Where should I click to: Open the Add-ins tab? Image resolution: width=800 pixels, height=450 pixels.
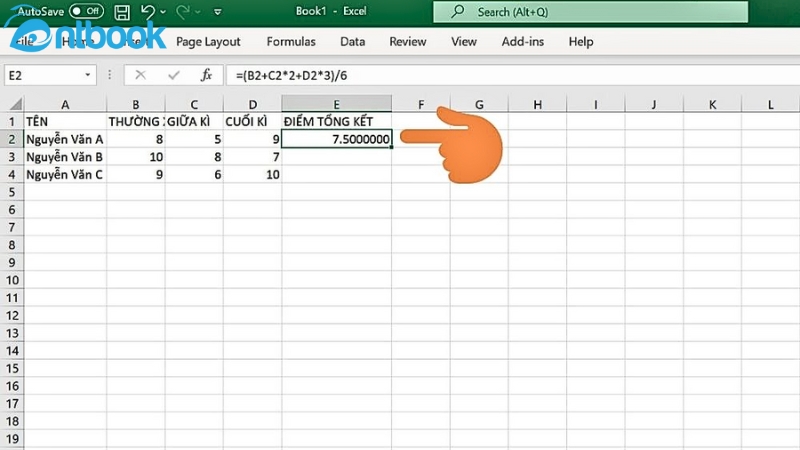point(522,42)
